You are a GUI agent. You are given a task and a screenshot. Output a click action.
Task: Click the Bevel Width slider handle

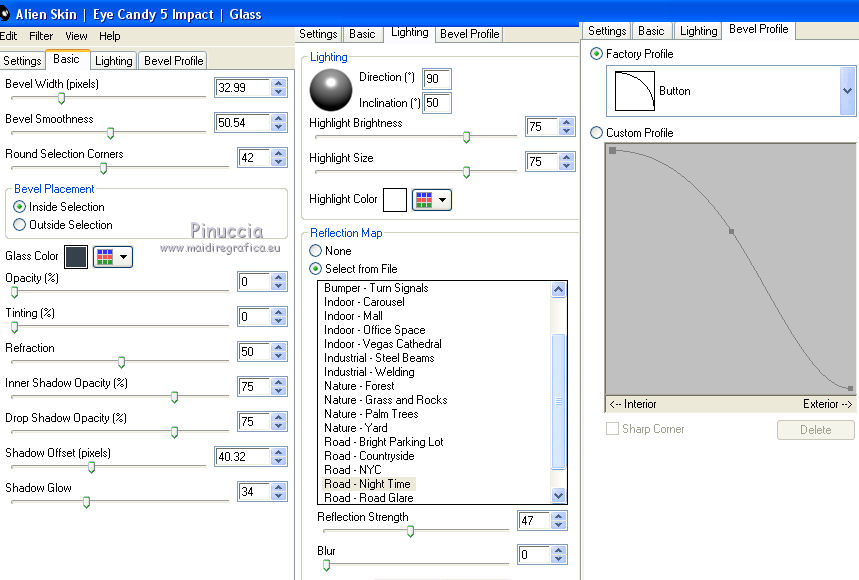click(x=61, y=98)
